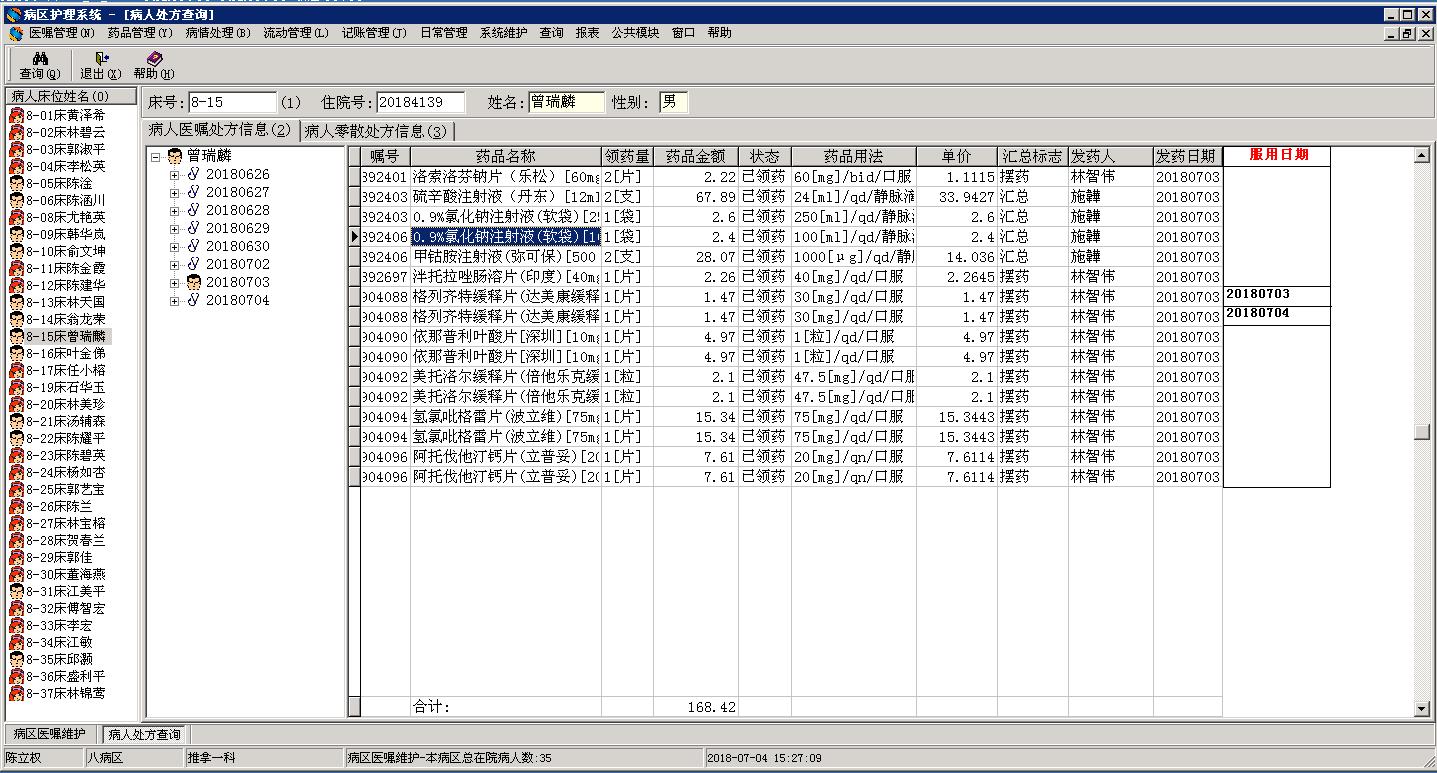Click the 姓名 field showing 曾瑞麟
The width and height of the screenshot is (1437, 773).
pos(567,102)
